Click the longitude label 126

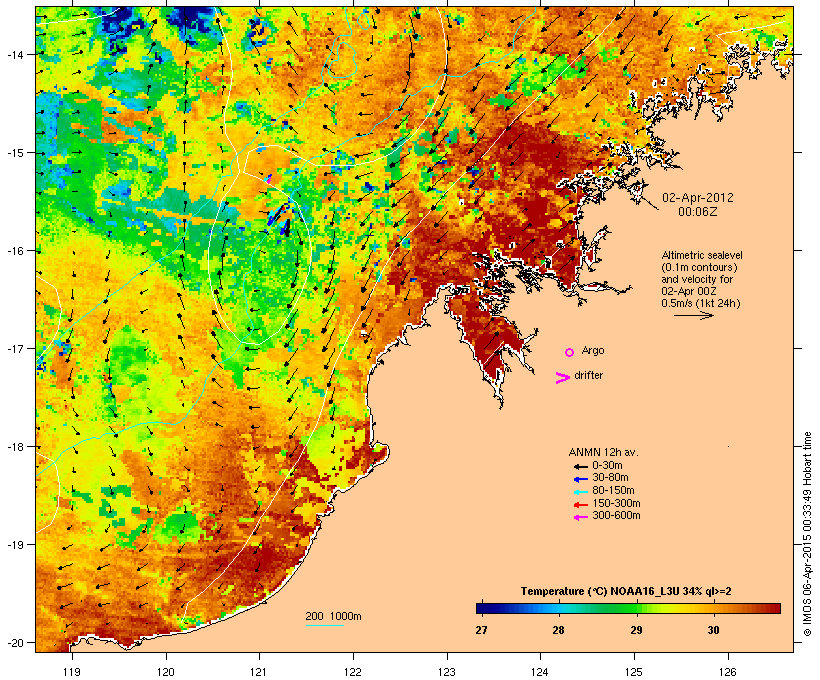coord(728,672)
